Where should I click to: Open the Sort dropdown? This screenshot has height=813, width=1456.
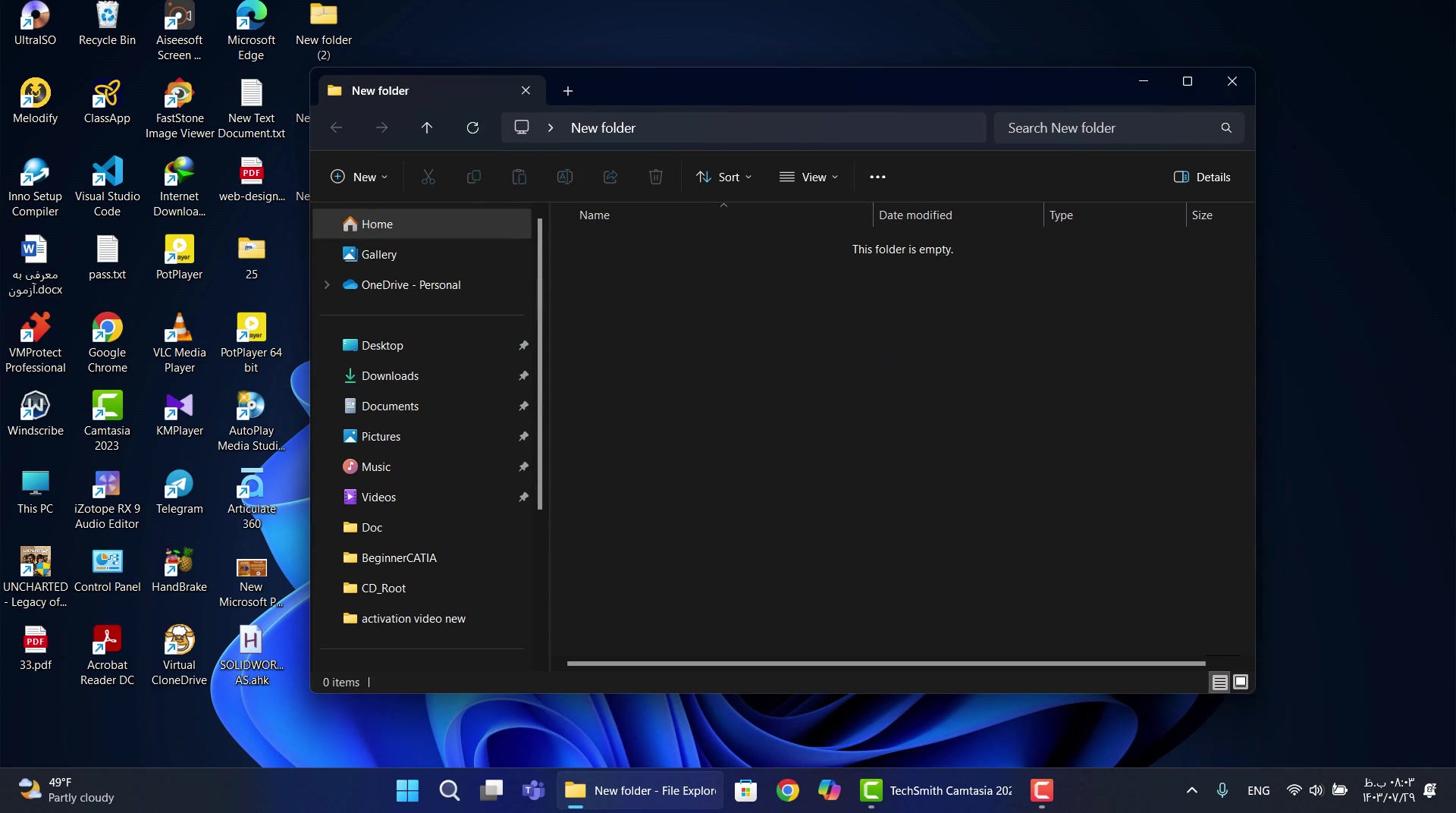click(x=723, y=177)
